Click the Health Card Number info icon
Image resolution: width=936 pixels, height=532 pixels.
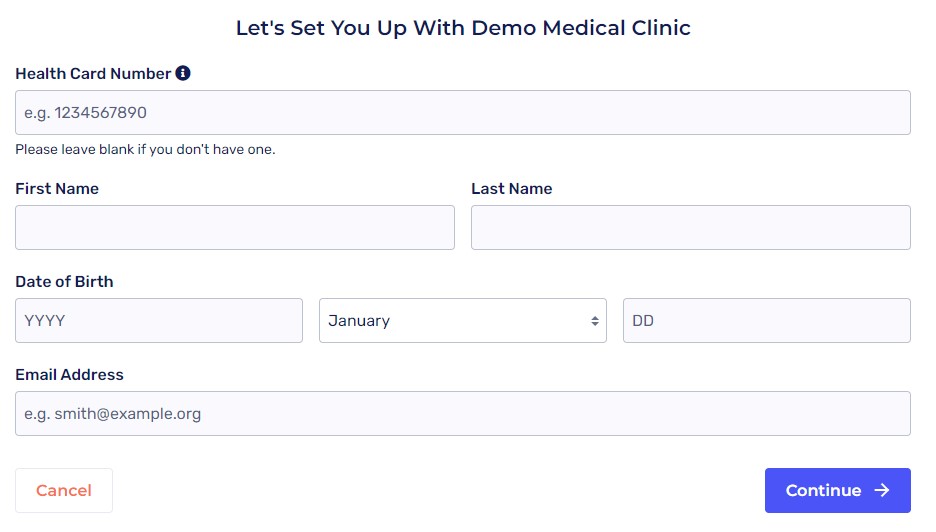183,73
